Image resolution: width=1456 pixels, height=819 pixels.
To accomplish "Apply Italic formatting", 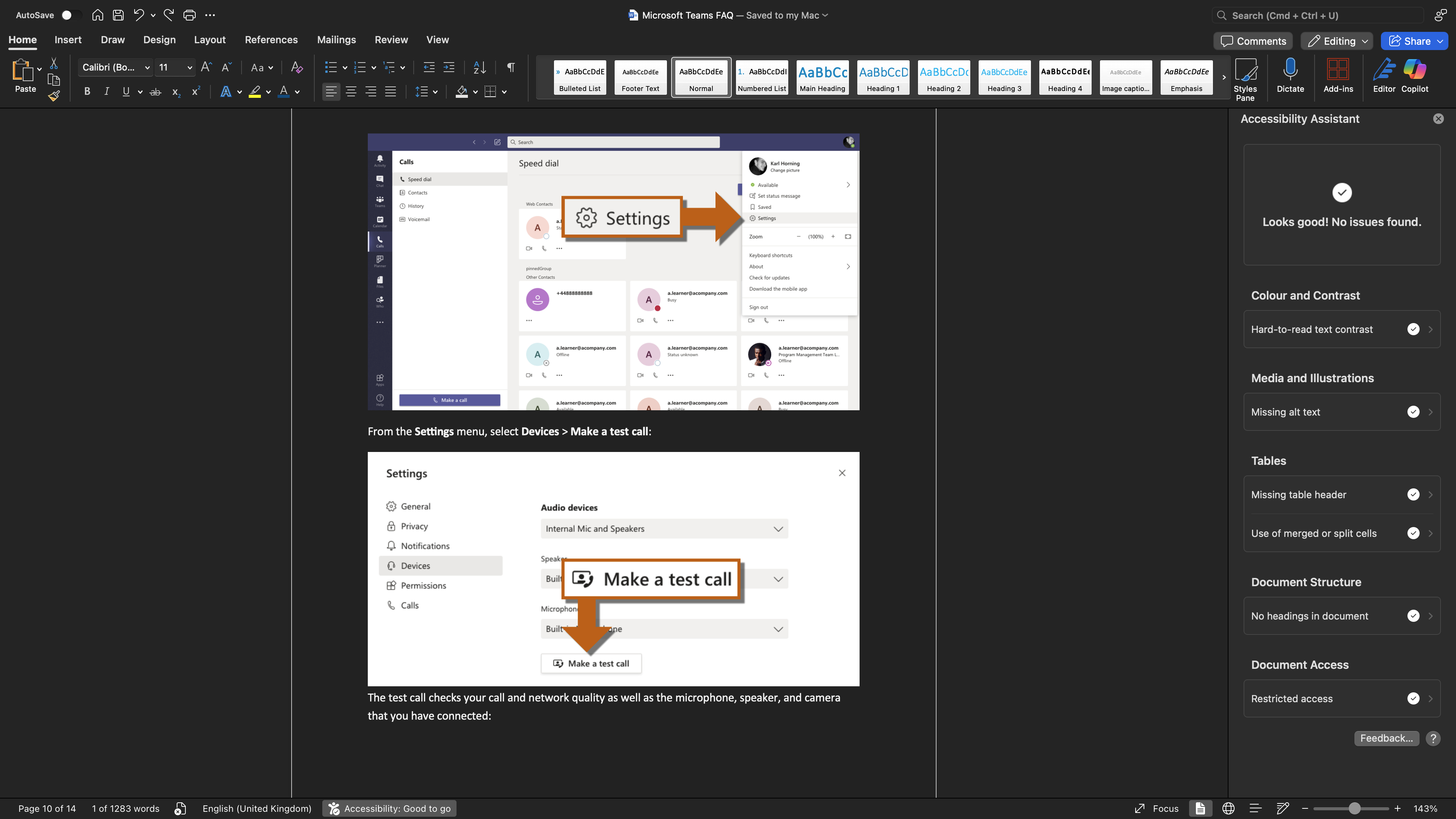I will point(106,91).
